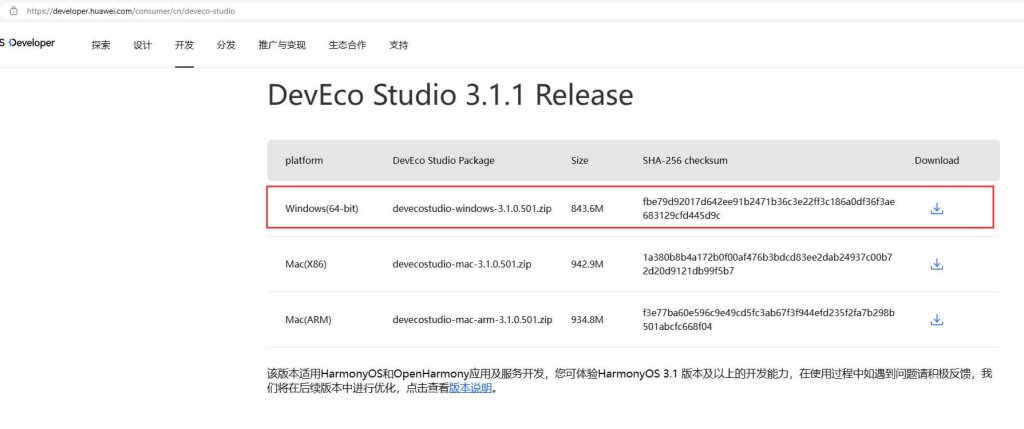This screenshot has height=429, width=1024.
Task: Open the 版本说明 link
Action: [470, 388]
